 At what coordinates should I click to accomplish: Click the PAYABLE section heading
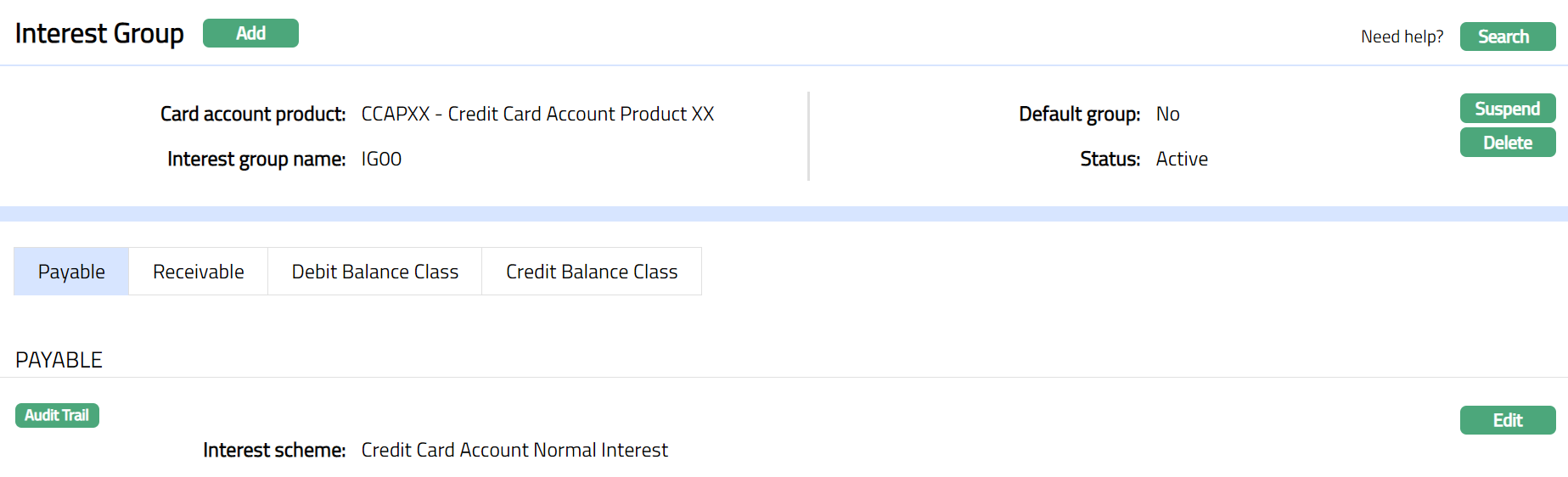59,360
